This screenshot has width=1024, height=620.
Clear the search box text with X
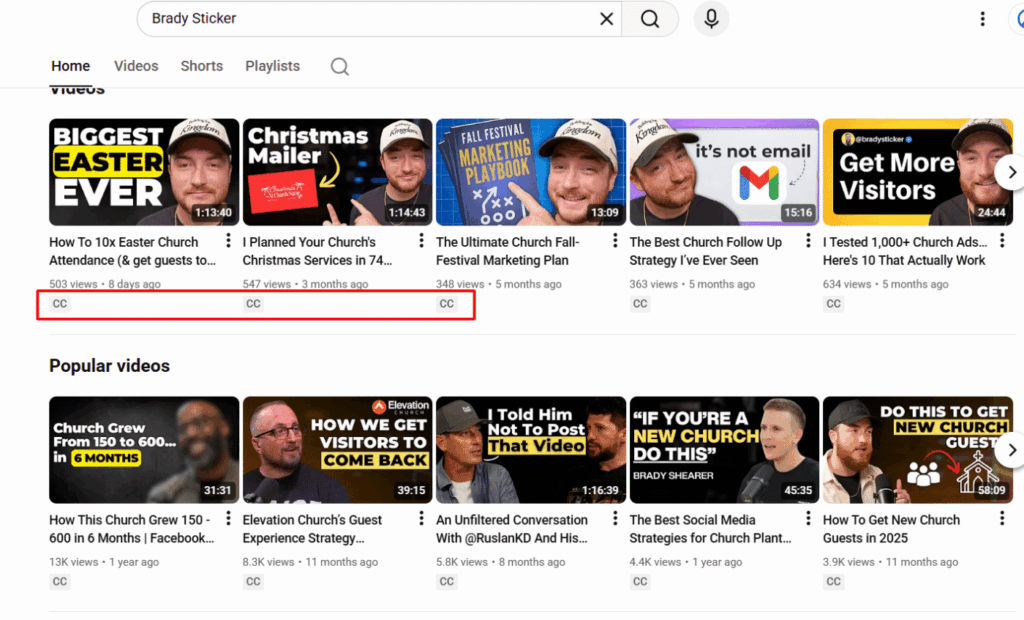607,19
